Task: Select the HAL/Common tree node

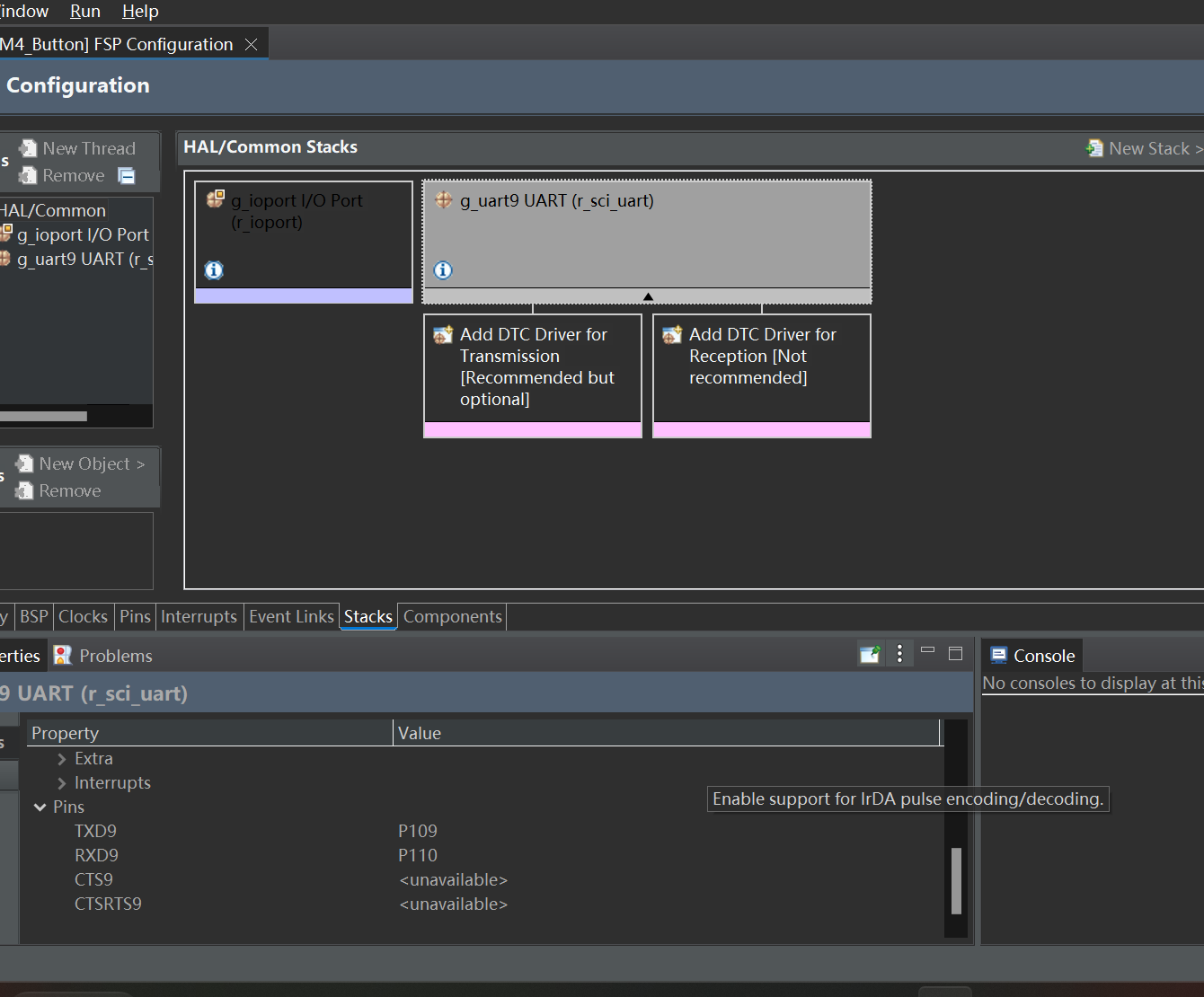Action: coord(53,210)
